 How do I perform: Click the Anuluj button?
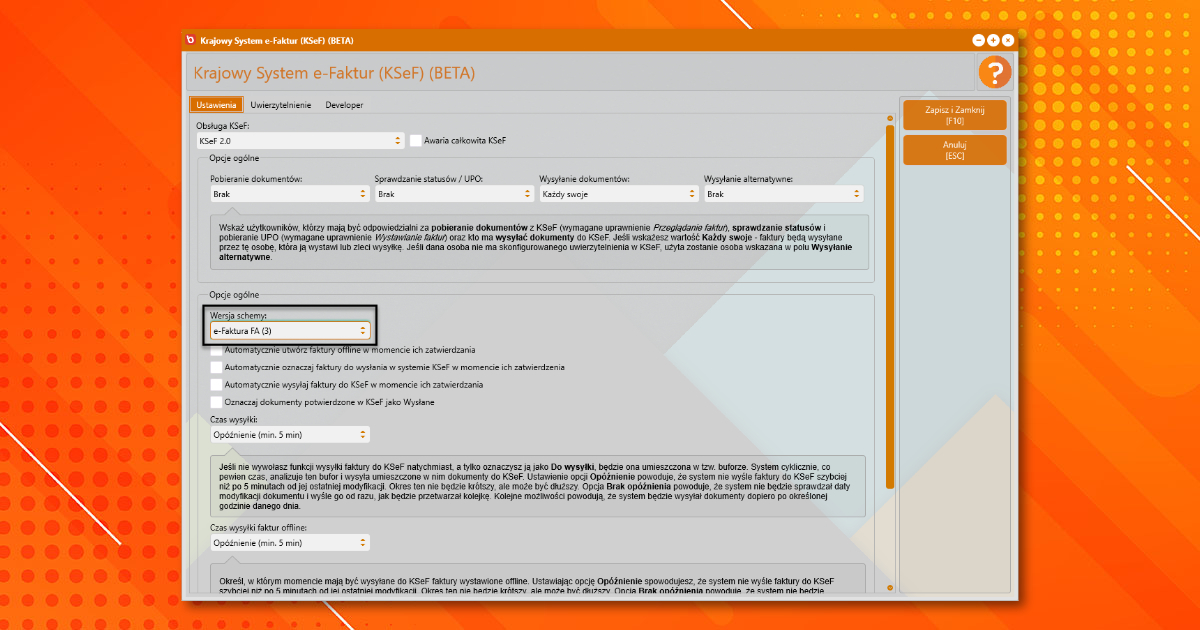click(x=954, y=150)
